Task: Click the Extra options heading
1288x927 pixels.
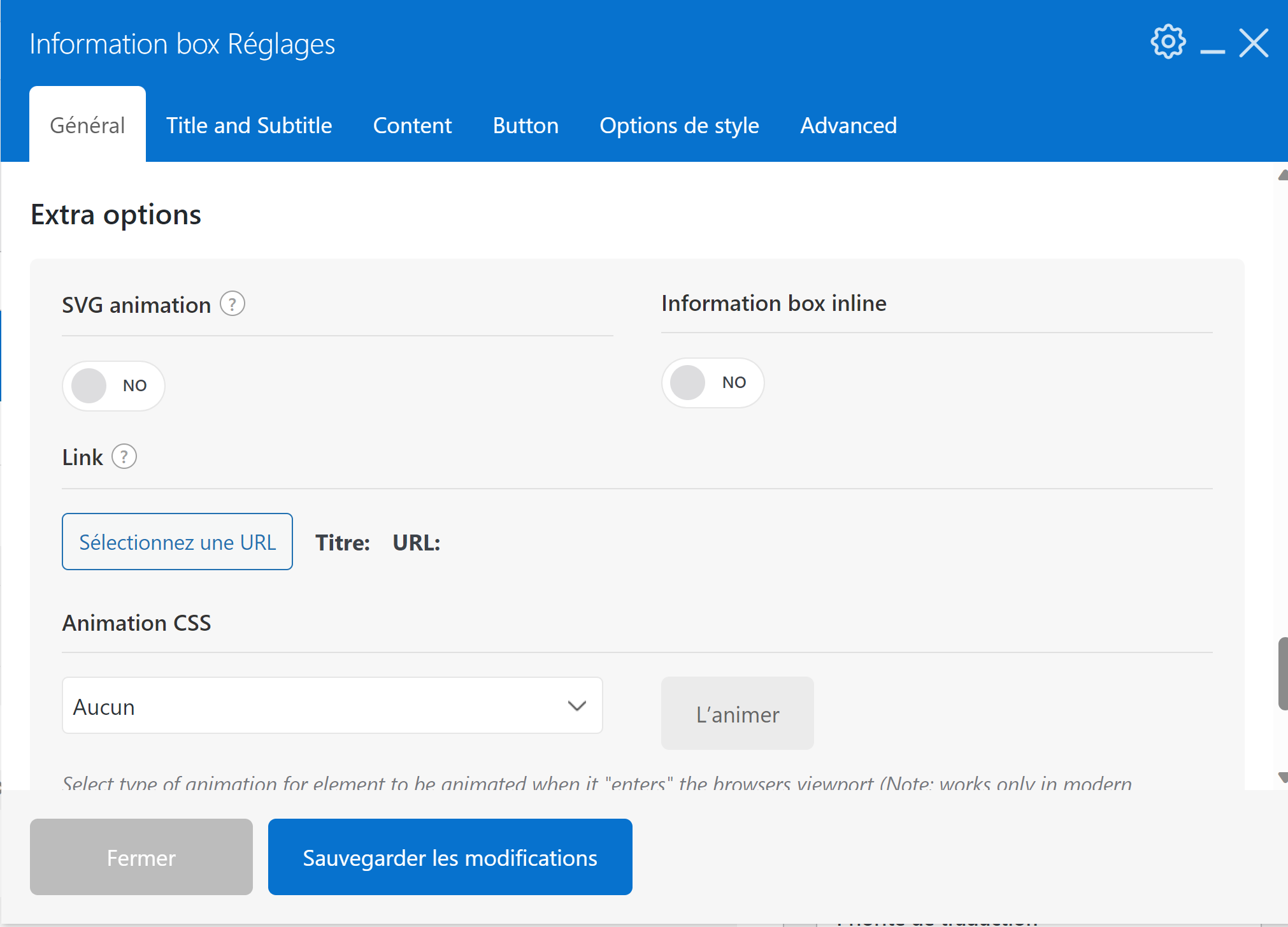Action: tap(116, 215)
